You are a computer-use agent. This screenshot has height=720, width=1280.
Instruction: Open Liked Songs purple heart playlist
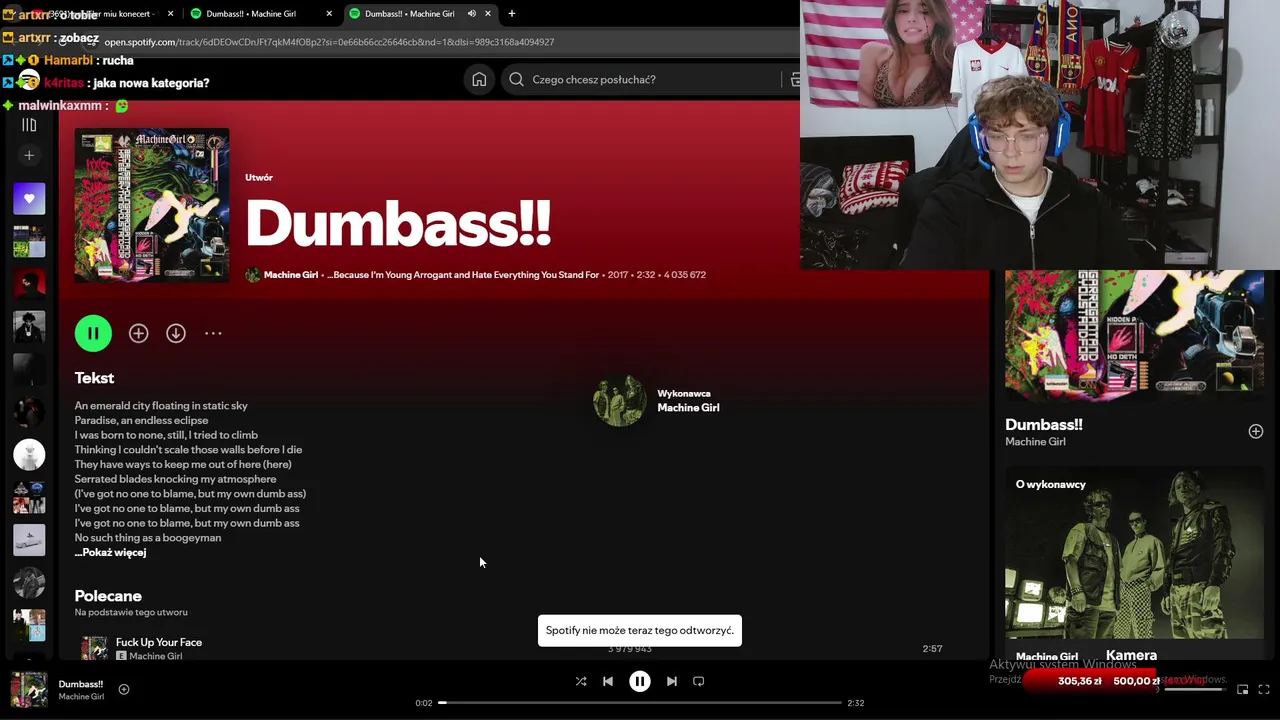point(29,198)
